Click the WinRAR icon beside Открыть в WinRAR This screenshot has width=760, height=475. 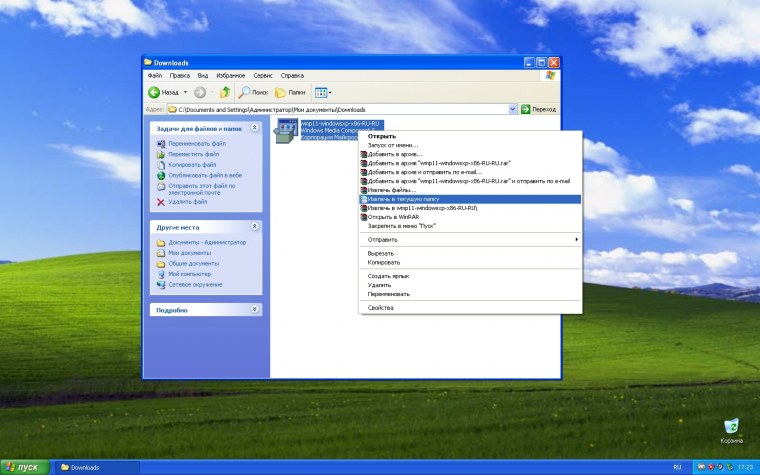click(364, 217)
